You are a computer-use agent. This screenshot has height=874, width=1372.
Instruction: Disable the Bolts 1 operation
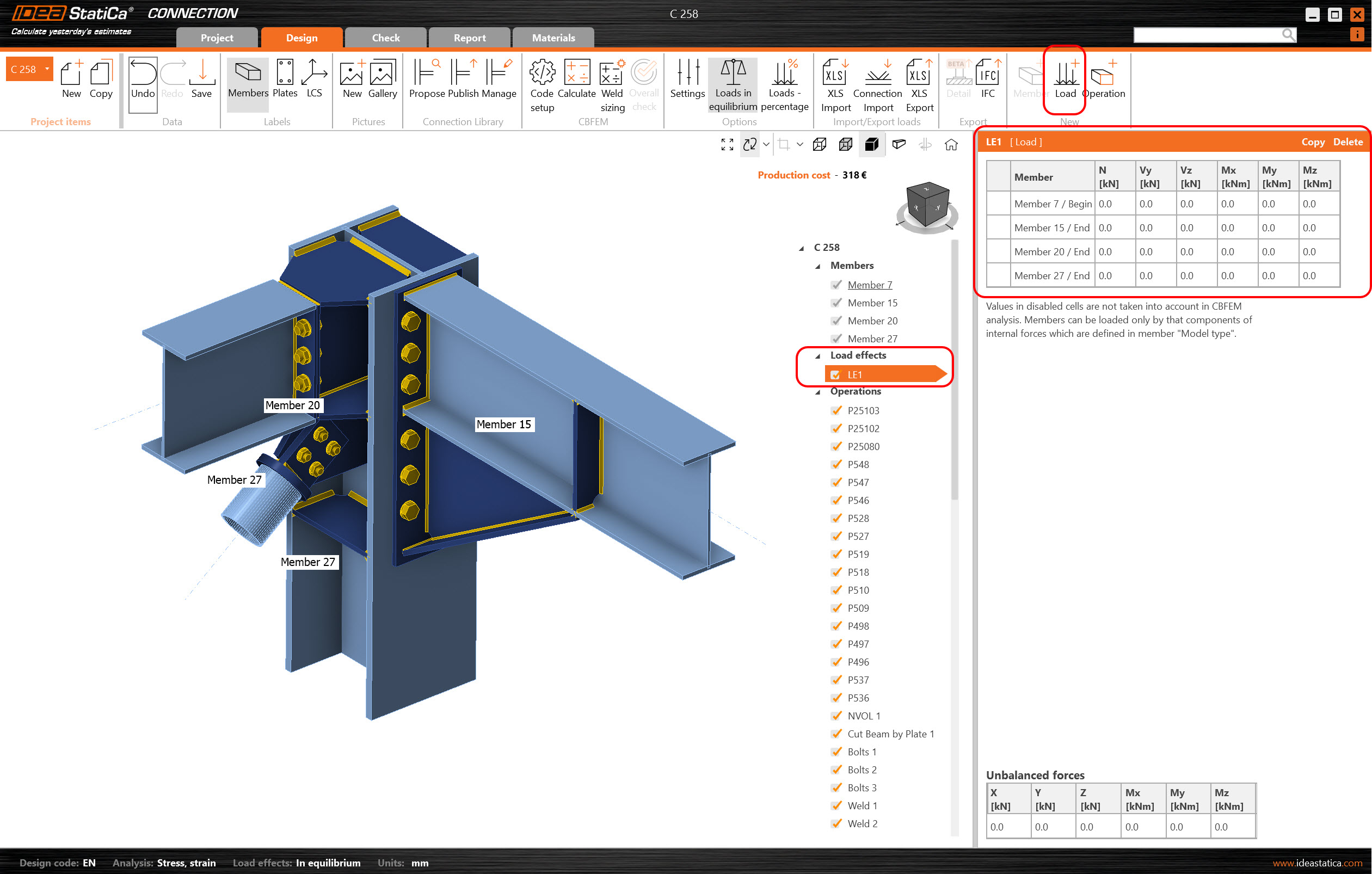(x=836, y=752)
